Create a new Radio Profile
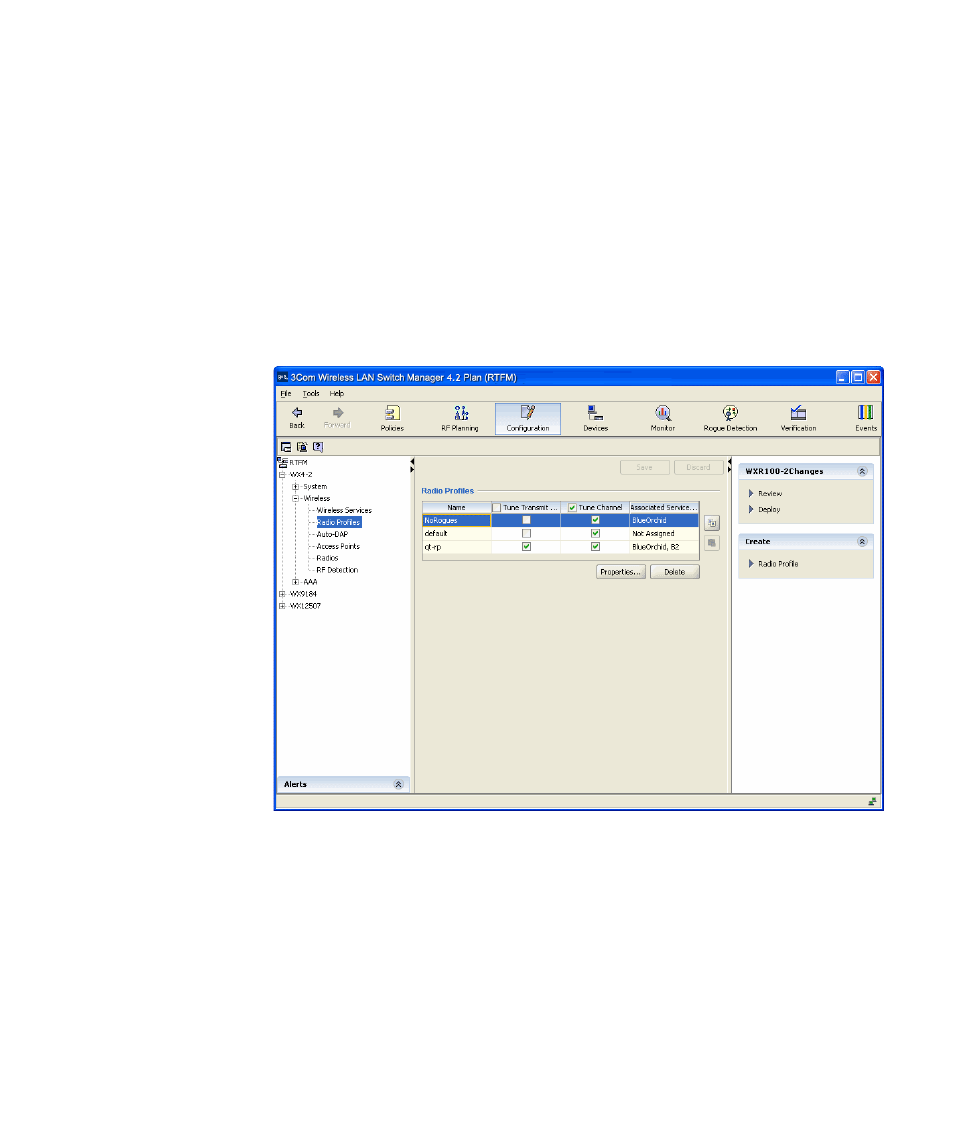This screenshot has height=1145, width=954. click(x=778, y=564)
